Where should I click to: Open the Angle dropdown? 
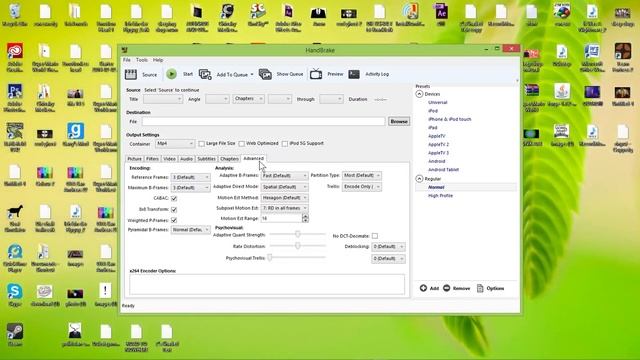(217, 99)
